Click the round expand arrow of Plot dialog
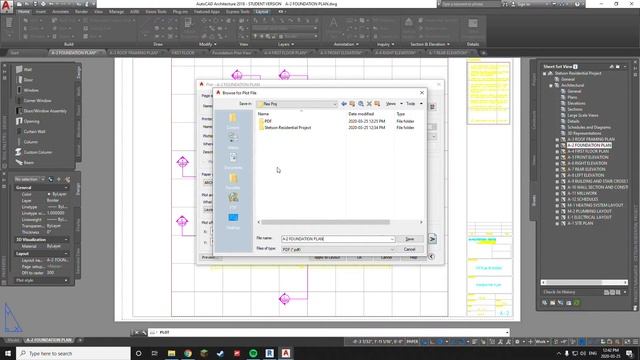Viewport: 640px width, 360px height. point(431,257)
